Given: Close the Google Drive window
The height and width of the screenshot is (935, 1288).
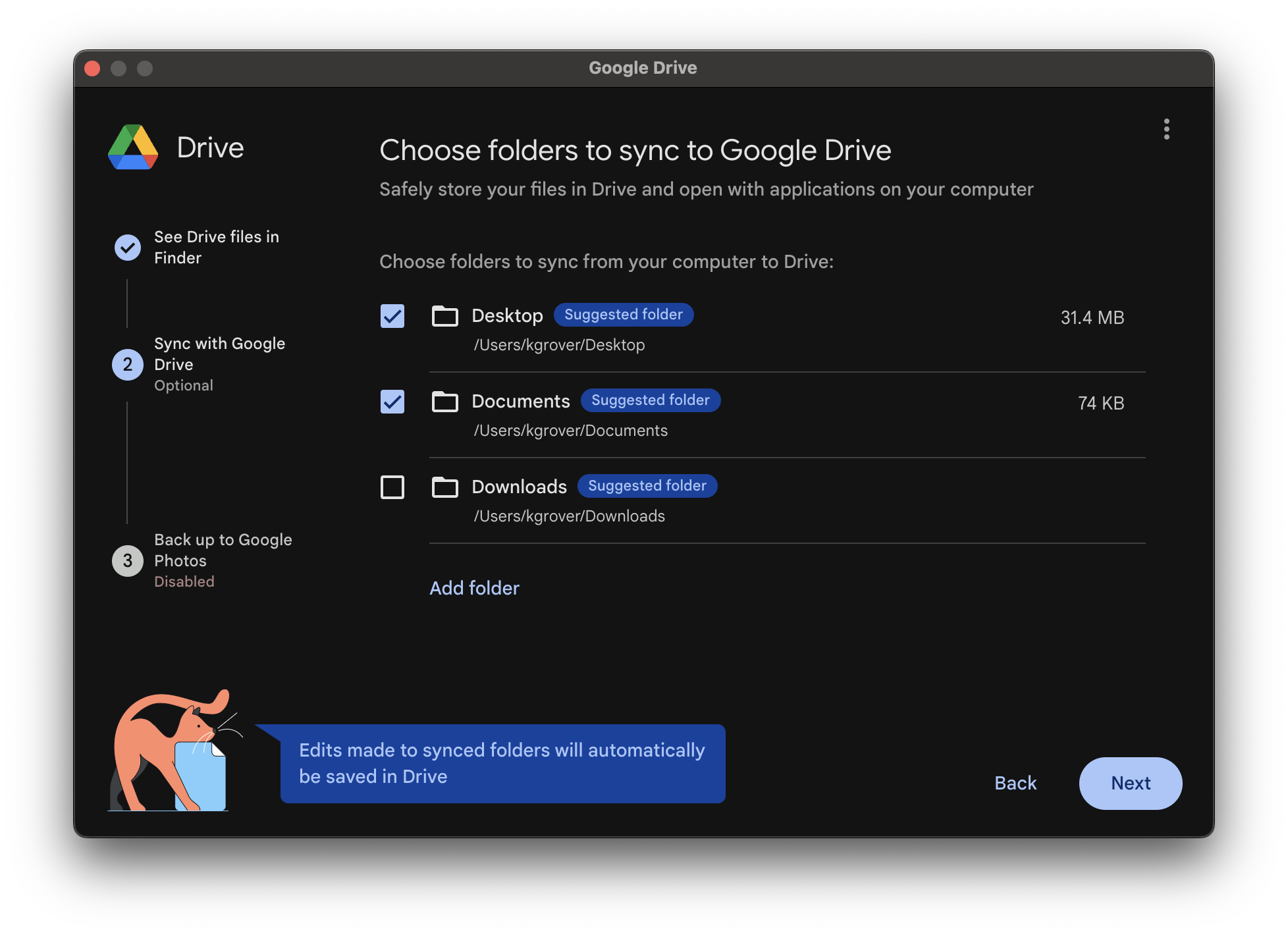Looking at the screenshot, I should point(92,68).
